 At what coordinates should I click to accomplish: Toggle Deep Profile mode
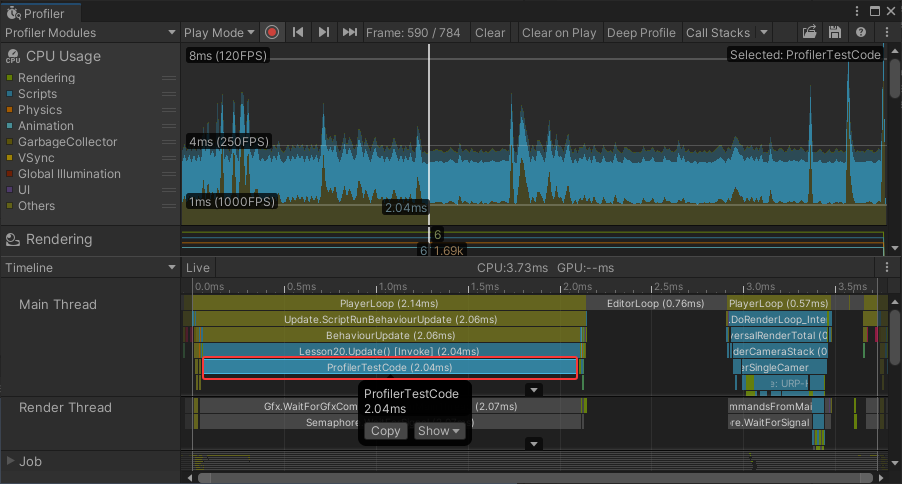point(641,32)
